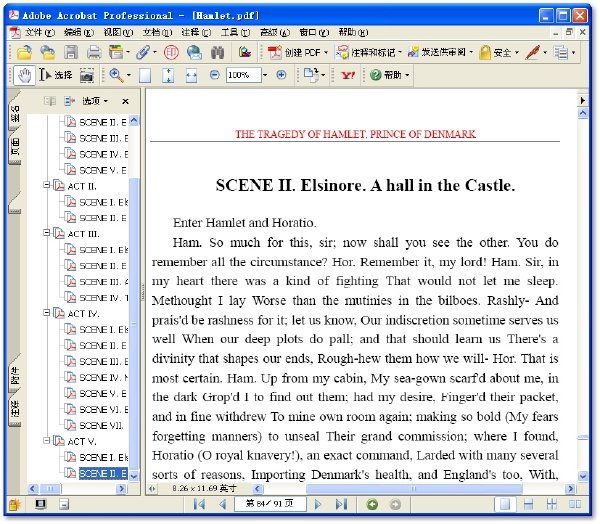The height and width of the screenshot is (524, 600).
Task: Choose the text Select tool
Action: click(56, 75)
